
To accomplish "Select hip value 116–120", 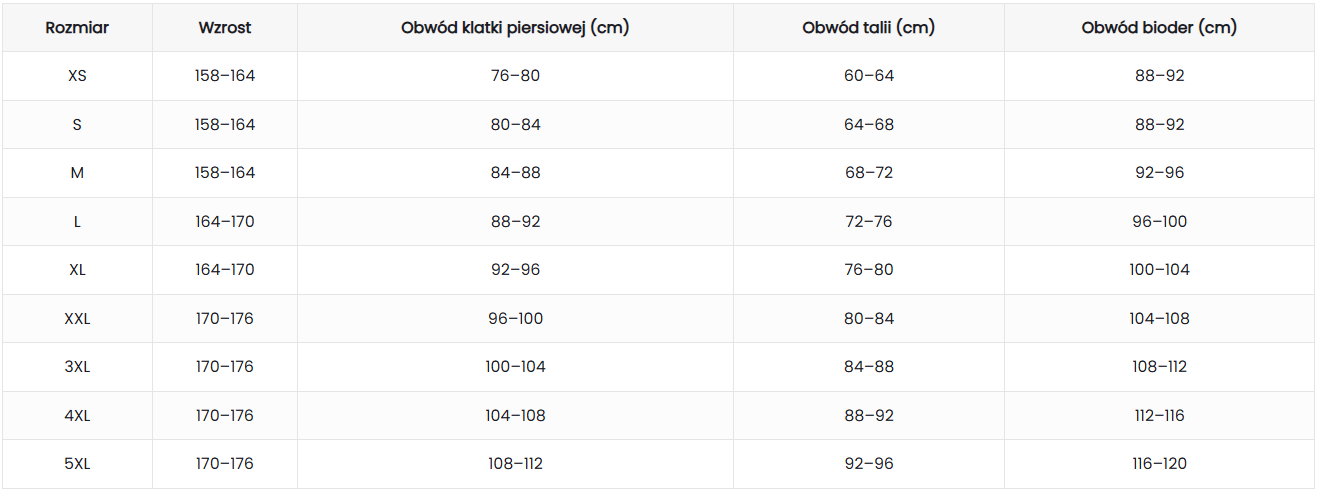I will tap(1159, 464).
